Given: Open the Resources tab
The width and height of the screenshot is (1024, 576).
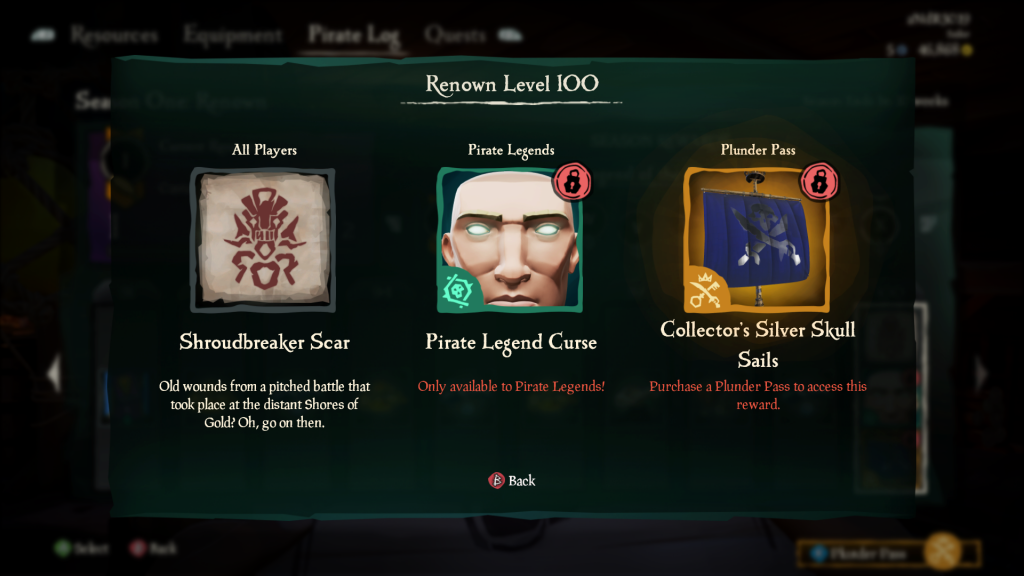Looking at the screenshot, I should pyautogui.click(x=114, y=35).
